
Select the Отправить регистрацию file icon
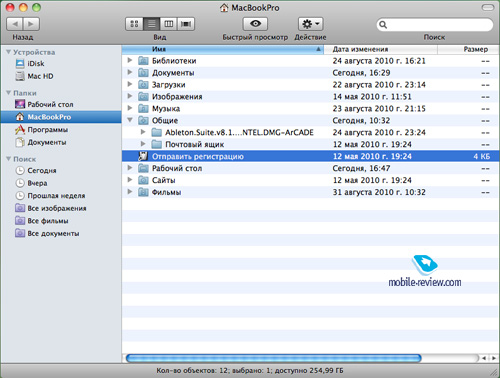coord(143,156)
